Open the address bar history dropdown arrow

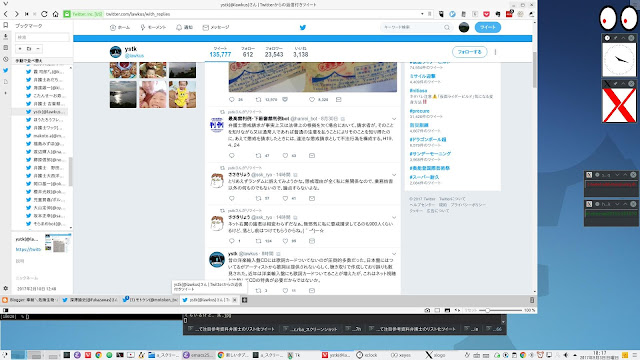tap(422, 14)
